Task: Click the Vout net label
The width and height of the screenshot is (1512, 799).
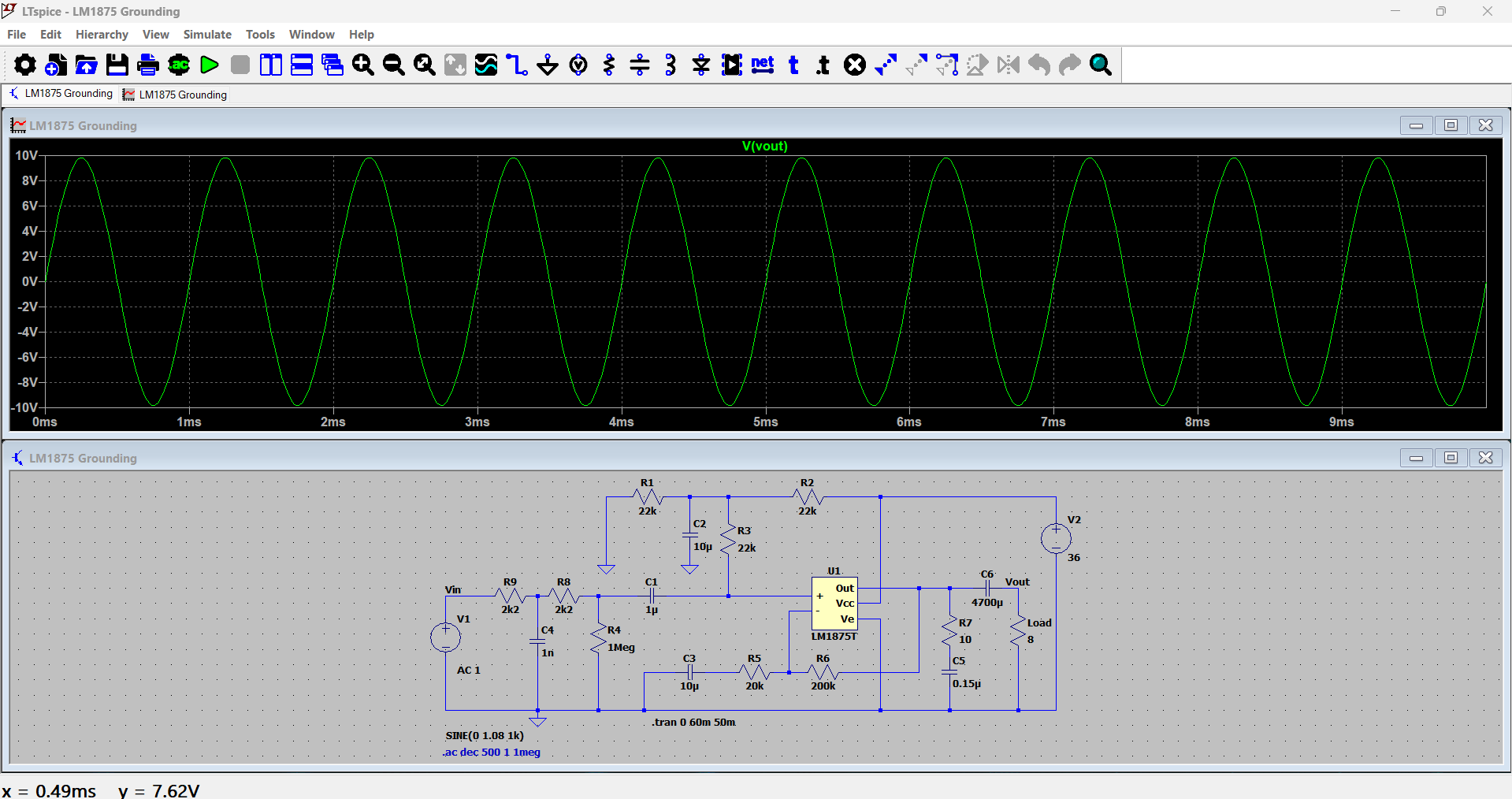Action: (x=1017, y=582)
